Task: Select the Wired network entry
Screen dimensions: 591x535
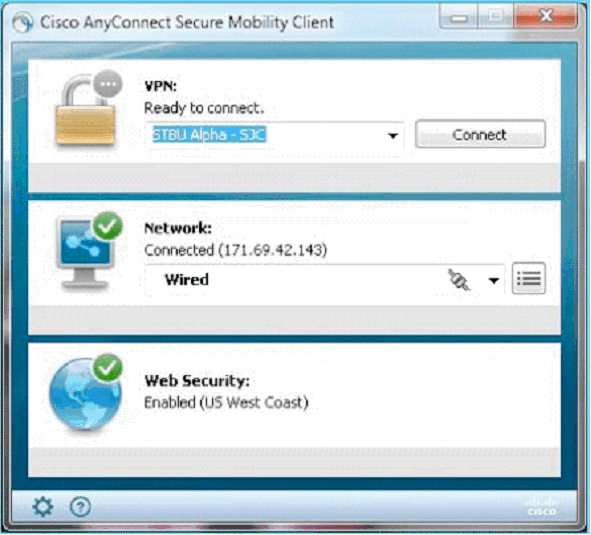Action: point(325,280)
